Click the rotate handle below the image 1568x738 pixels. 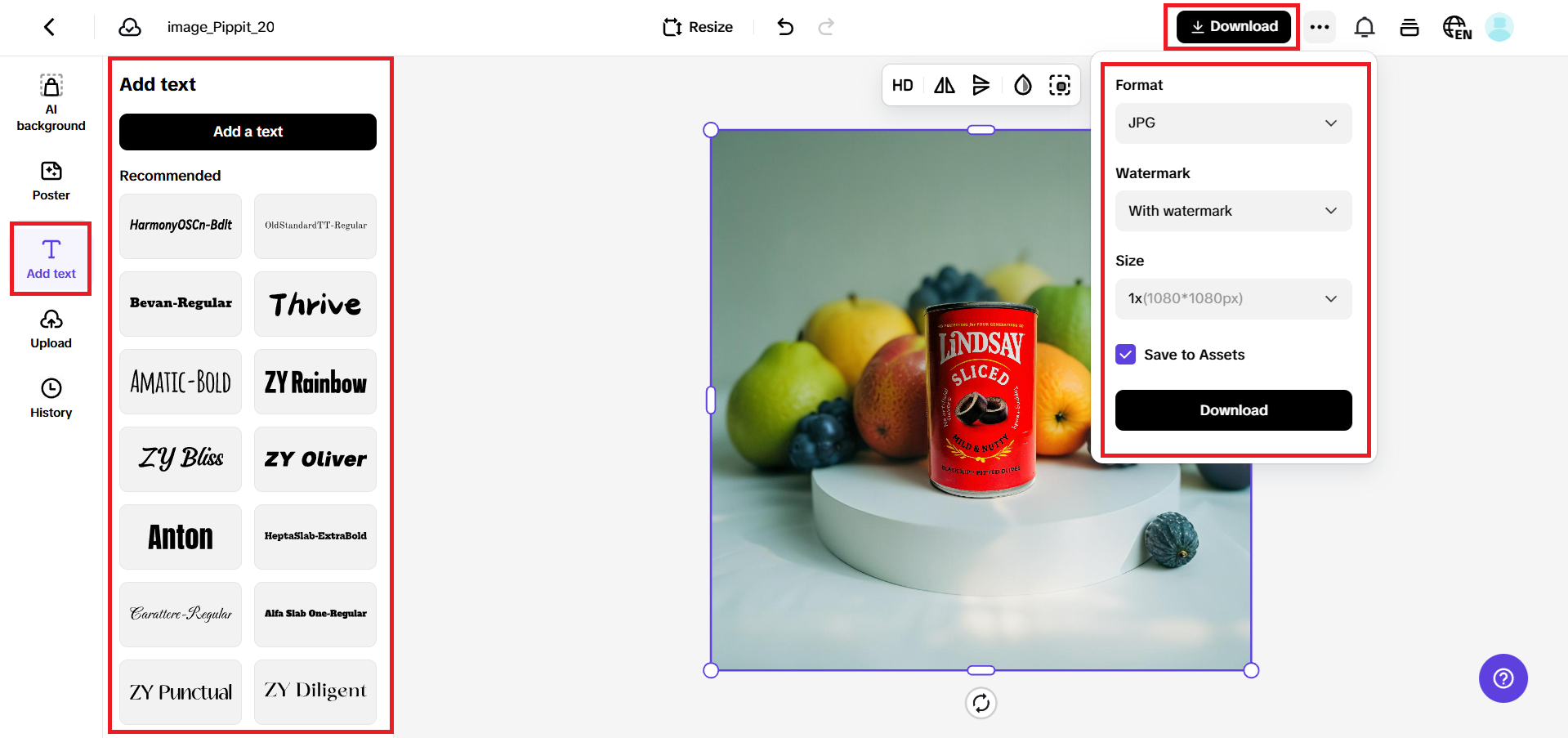pyautogui.click(x=981, y=703)
